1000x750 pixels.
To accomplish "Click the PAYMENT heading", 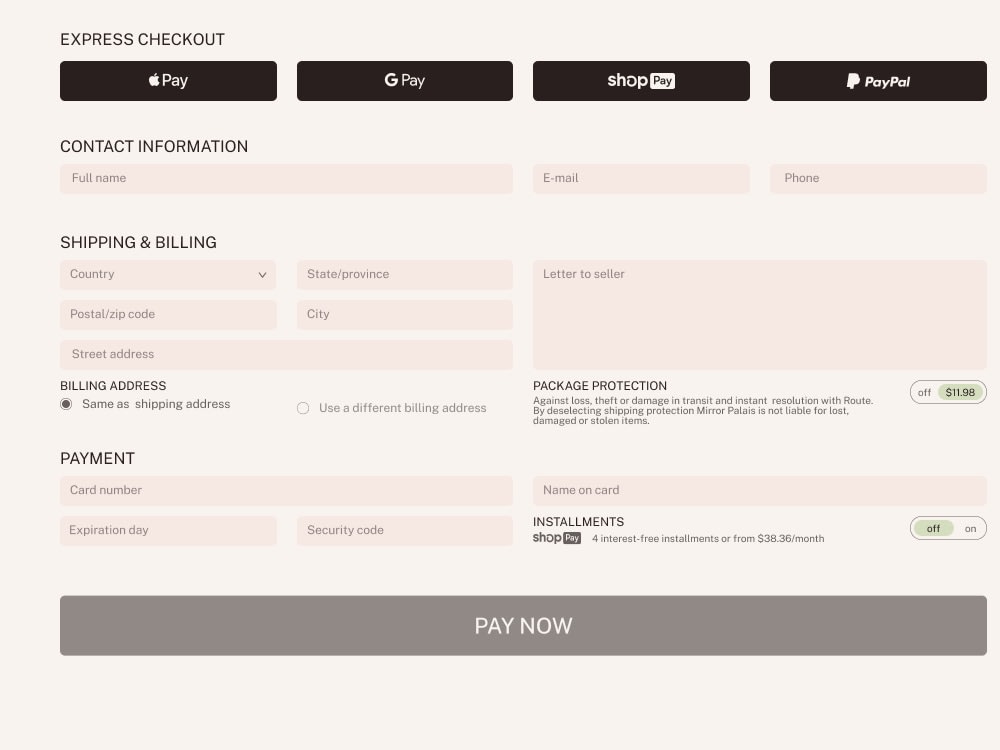I will click(x=98, y=459).
